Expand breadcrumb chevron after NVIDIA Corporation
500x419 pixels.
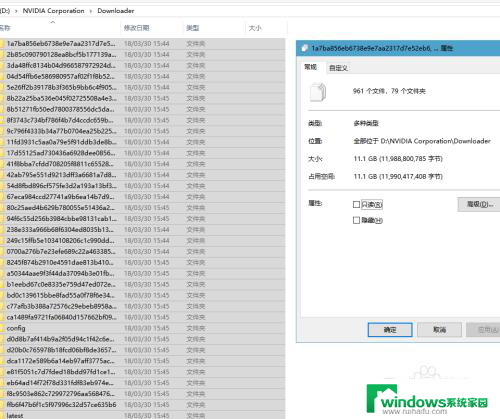click(91, 11)
